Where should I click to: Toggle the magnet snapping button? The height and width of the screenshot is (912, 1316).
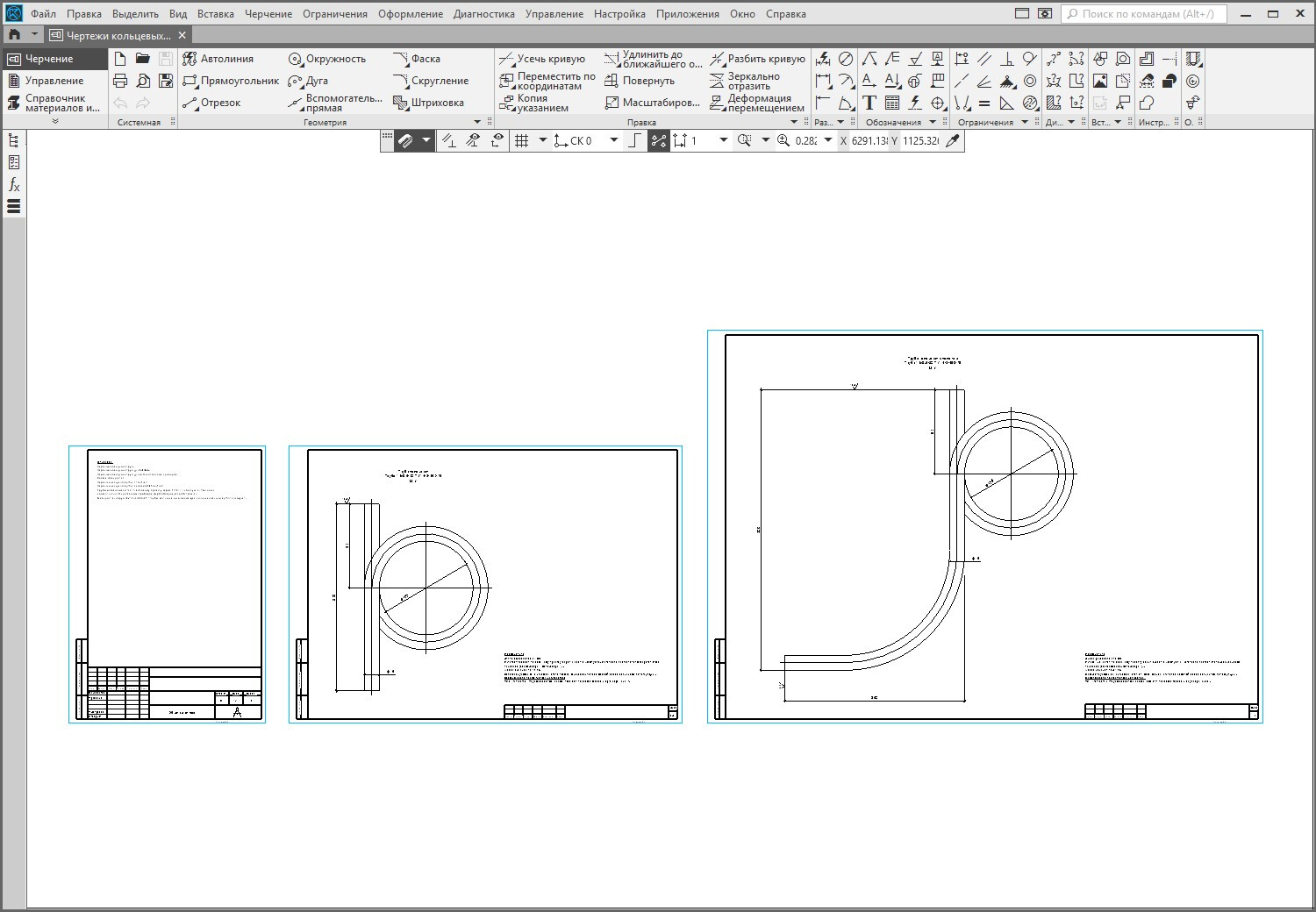pyautogui.click(x=404, y=140)
